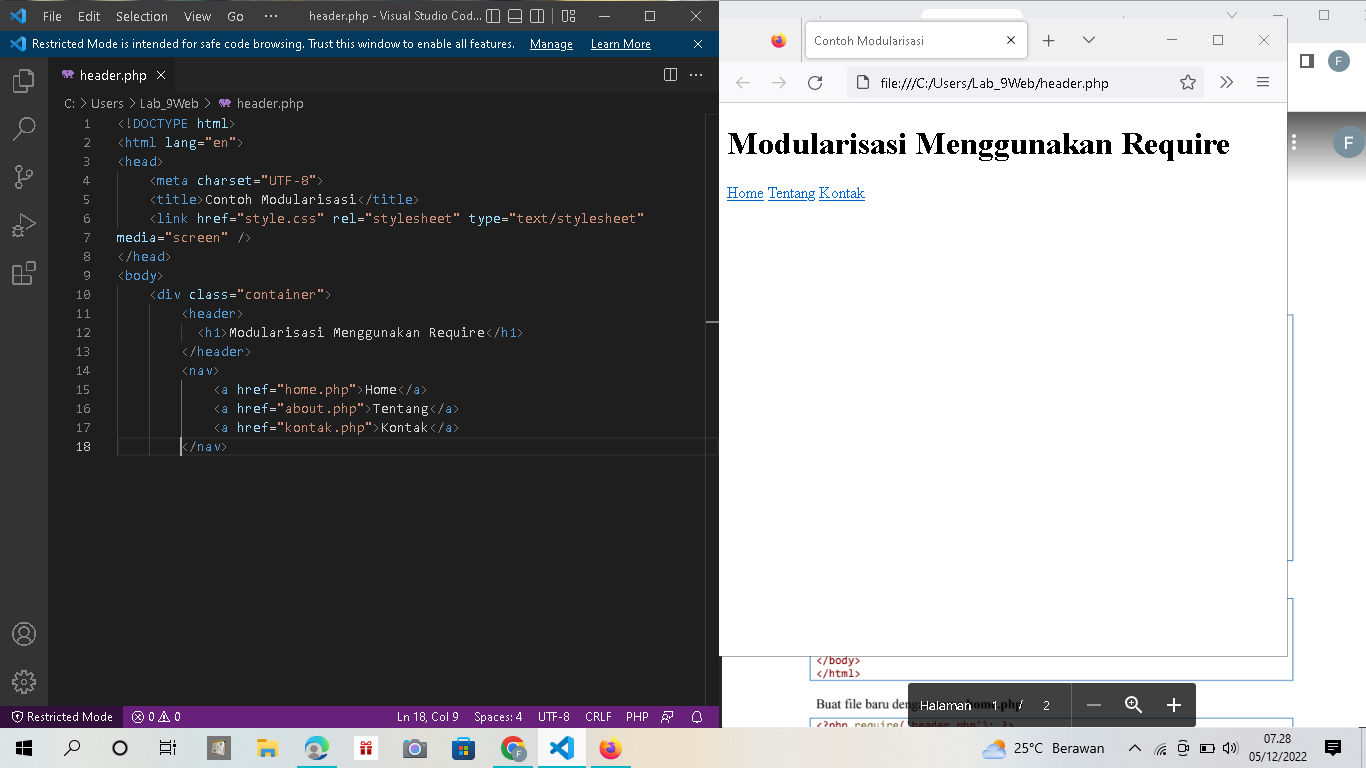Toggle Primary Side Bar in VS Code
1366x768 pixels.
pos(492,16)
